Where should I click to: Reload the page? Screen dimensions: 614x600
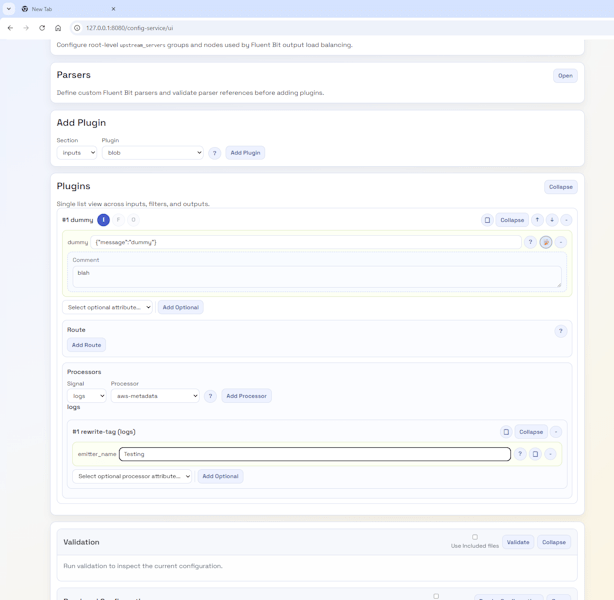(42, 28)
